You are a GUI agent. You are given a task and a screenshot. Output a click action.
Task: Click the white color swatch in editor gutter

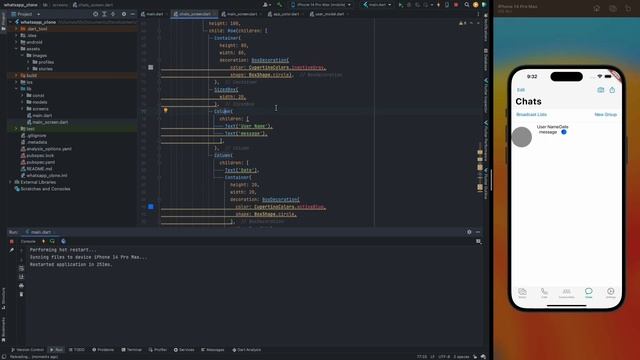pyautogui.click(x=151, y=67)
